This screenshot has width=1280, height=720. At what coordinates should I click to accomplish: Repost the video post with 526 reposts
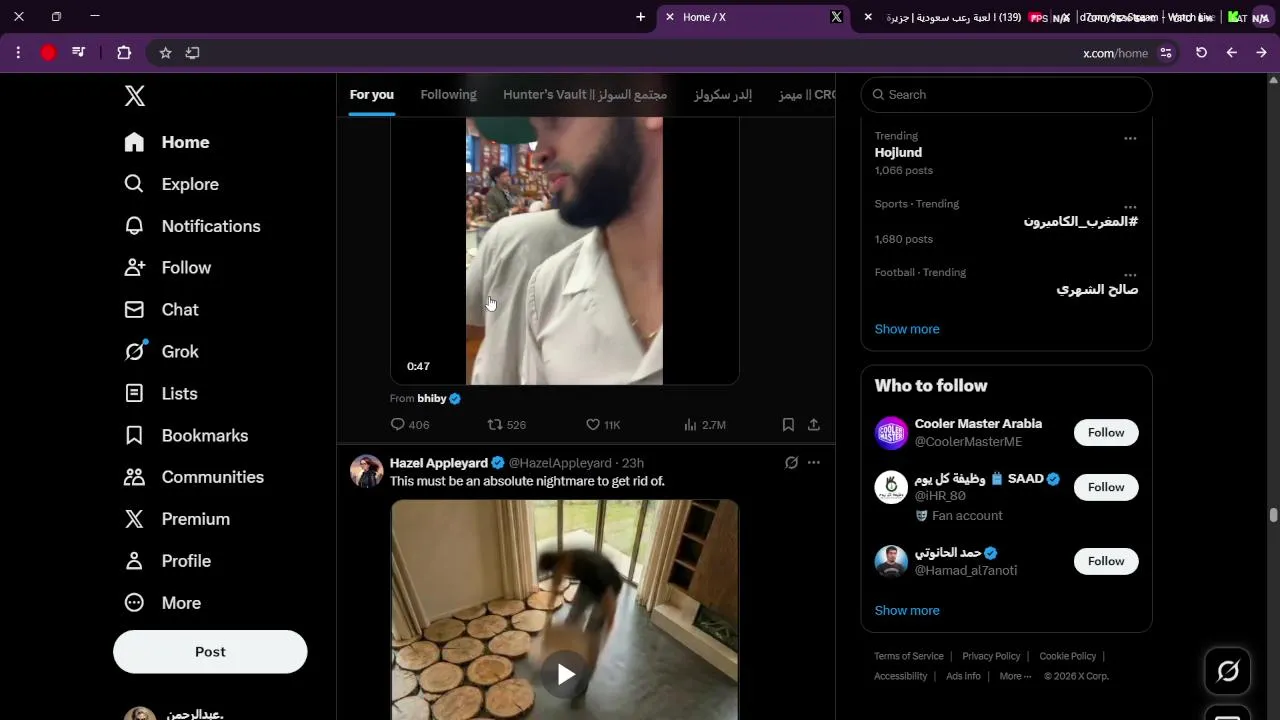(507, 425)
